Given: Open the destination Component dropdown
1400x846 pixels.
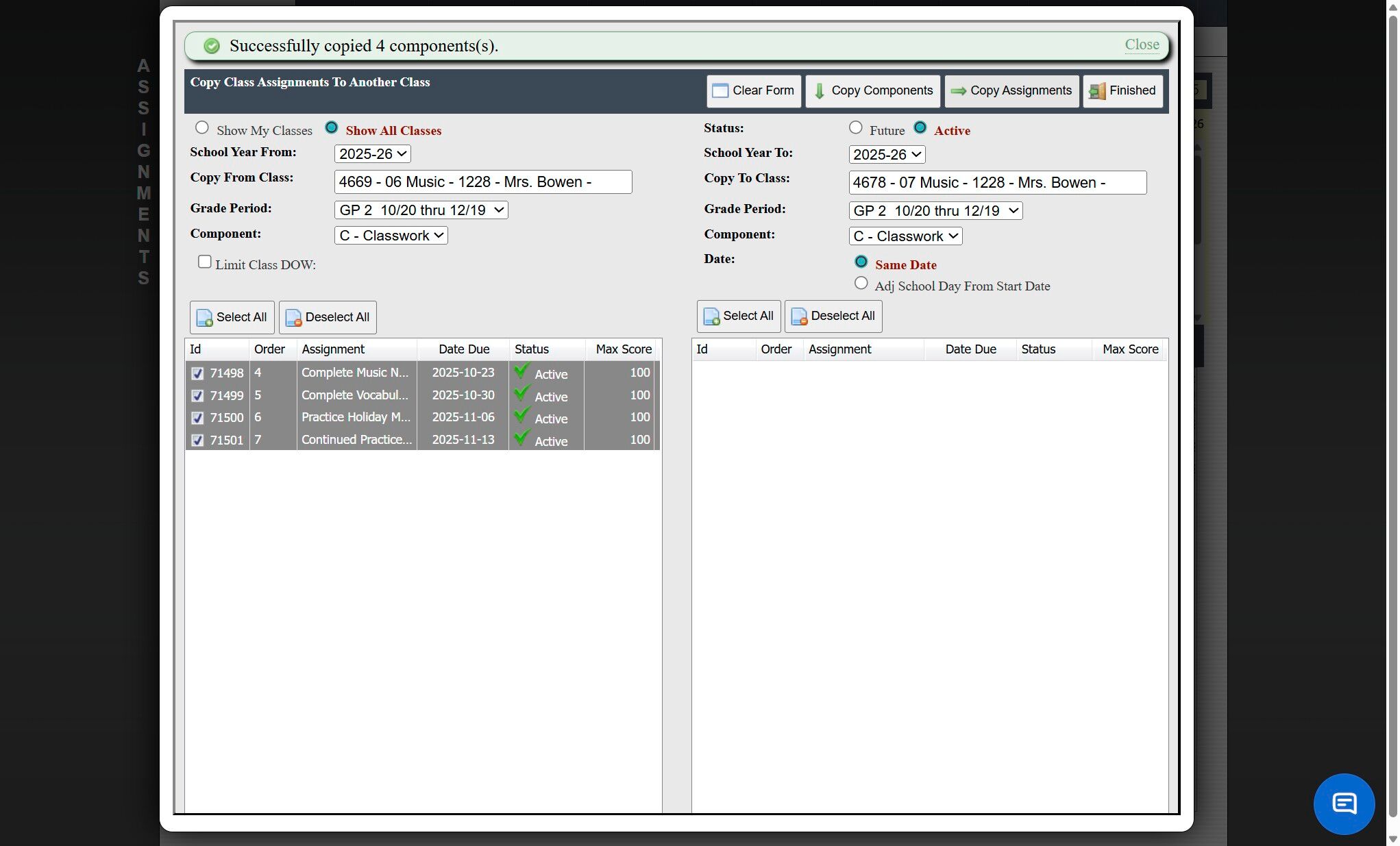Looking at the screenshot, I should pos(905,236).
